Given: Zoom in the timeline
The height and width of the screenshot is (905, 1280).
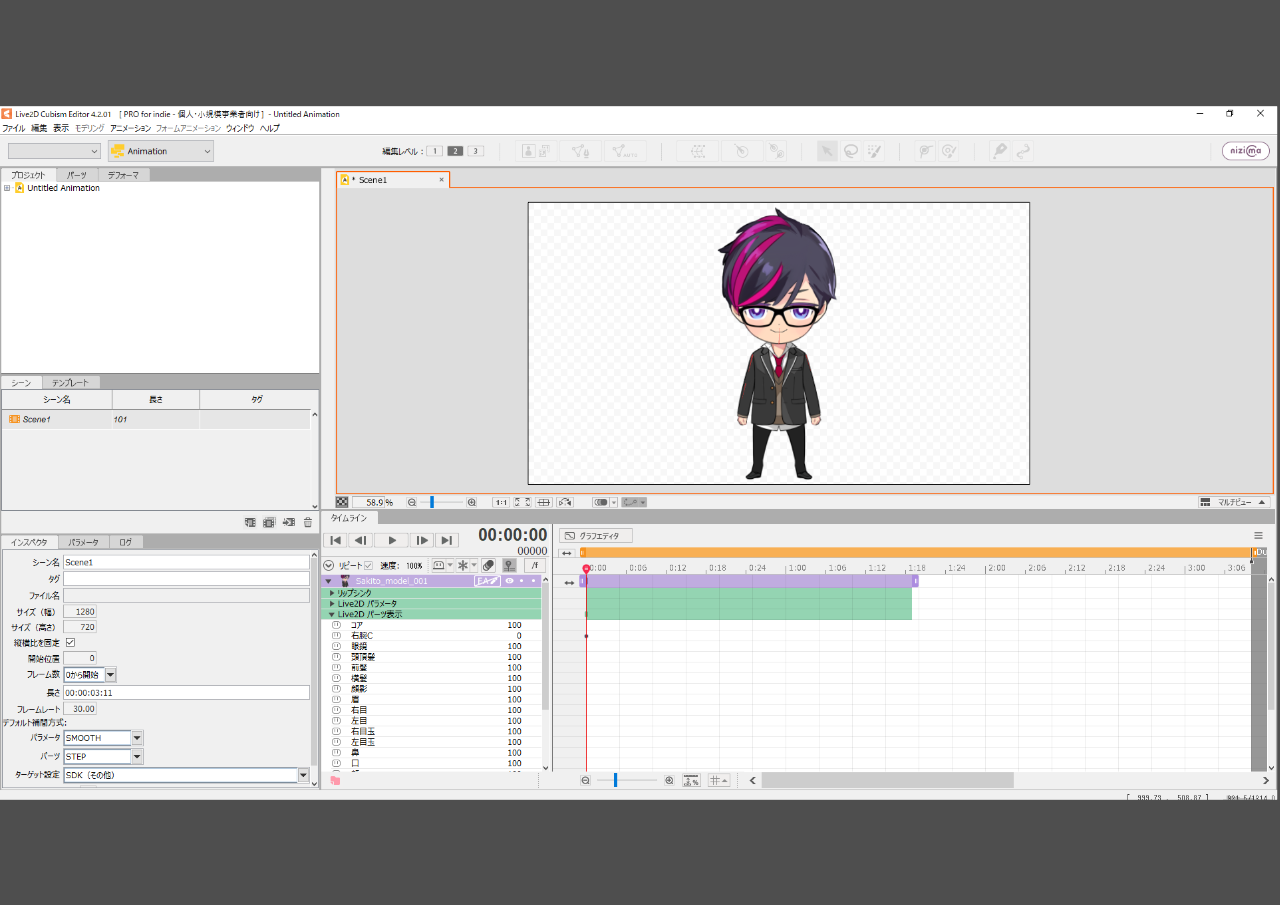Looking at the screenshot, I should (x=669, y=780).
